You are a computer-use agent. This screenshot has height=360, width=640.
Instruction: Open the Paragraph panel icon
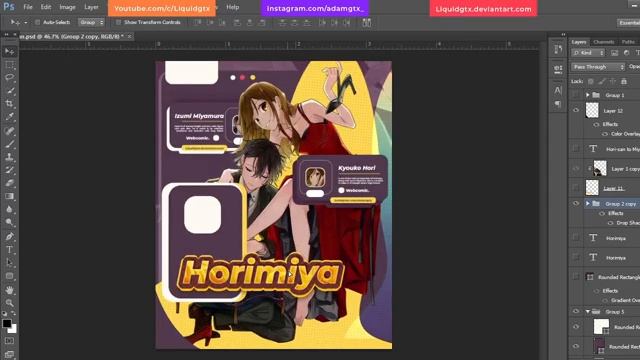tap(558, 104)
